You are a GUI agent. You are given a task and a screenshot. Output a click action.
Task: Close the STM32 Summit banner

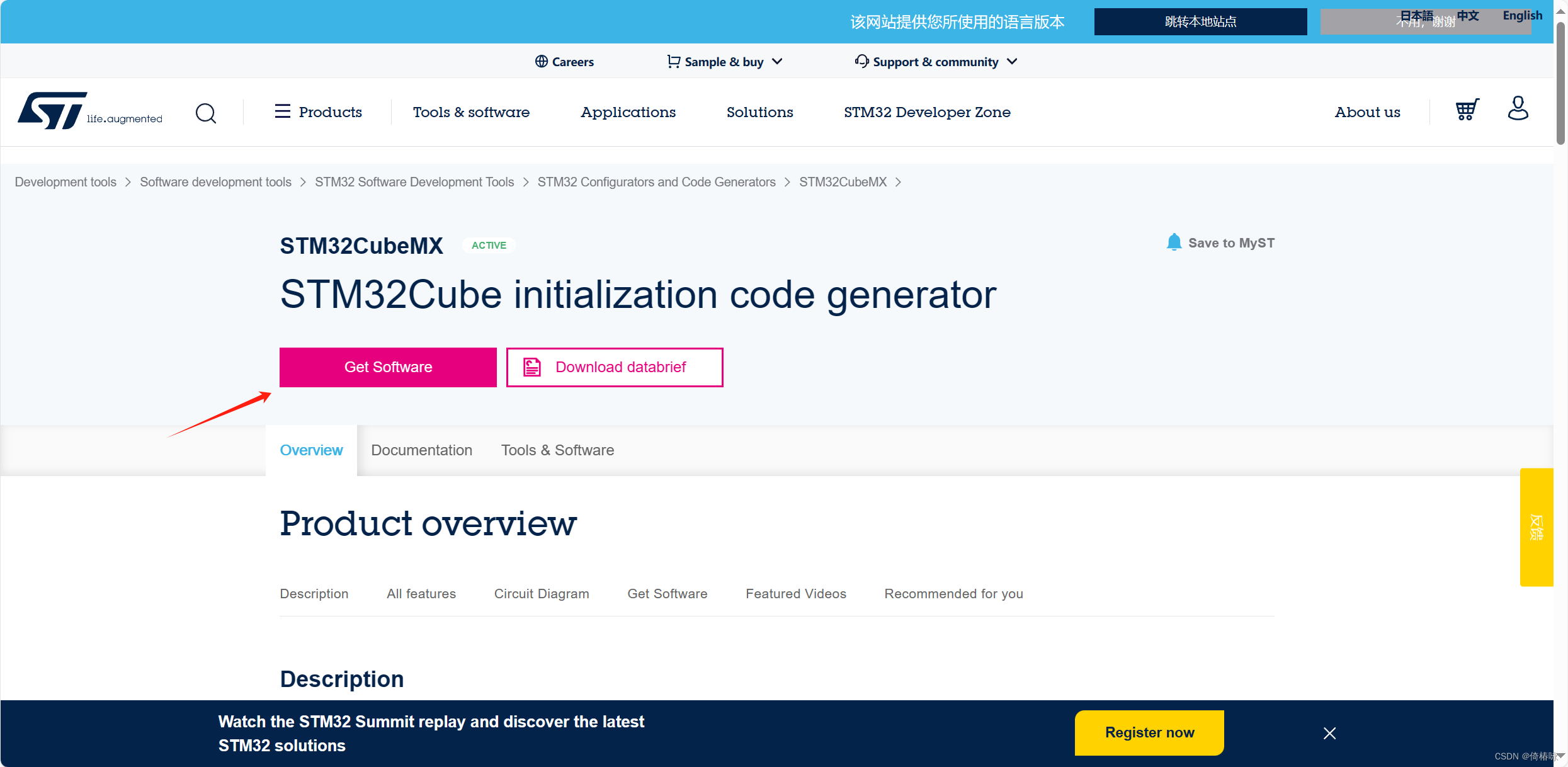(x=1329, y=733)
